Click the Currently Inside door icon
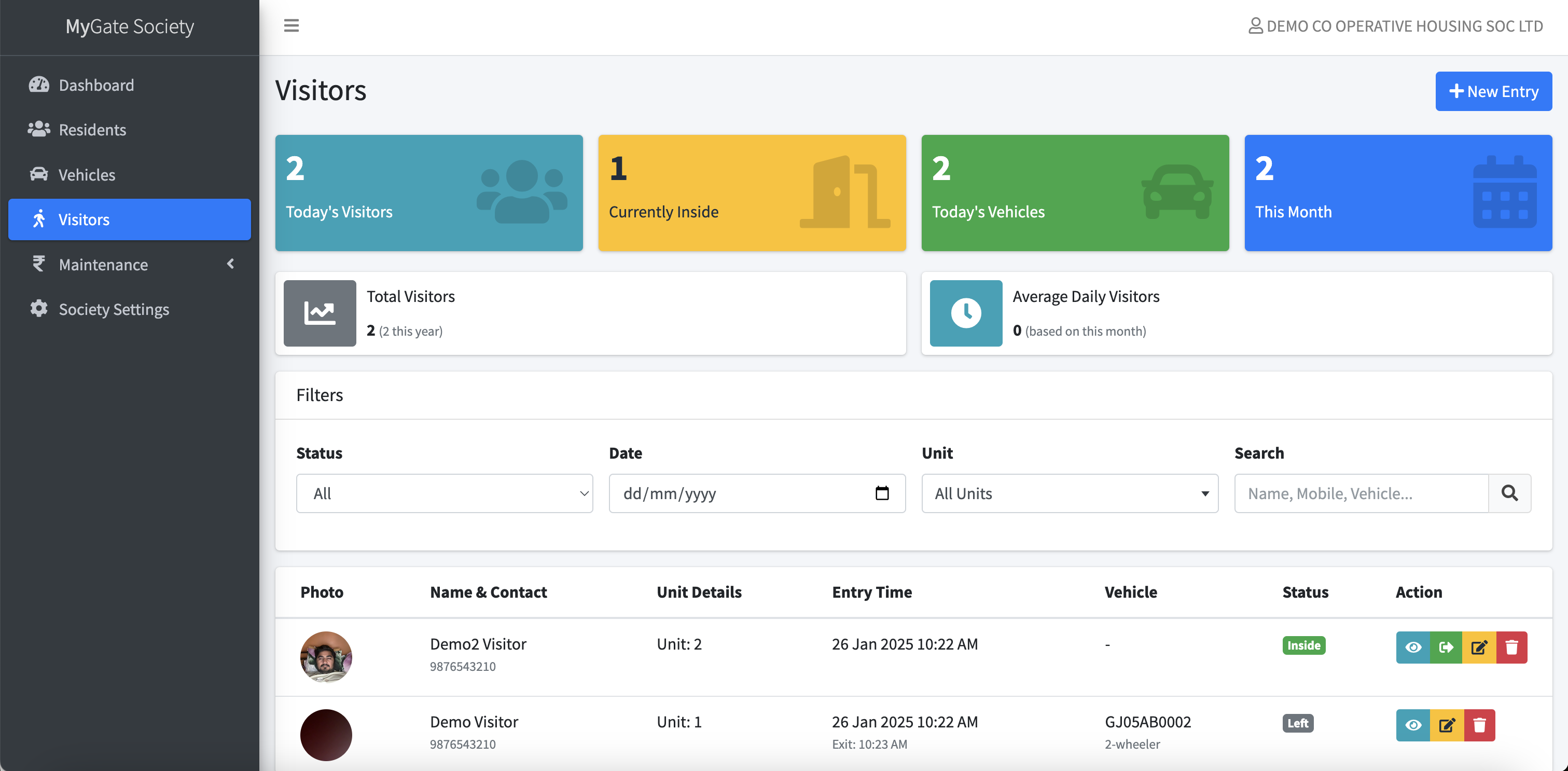This screenshot has height=771, width=1568. pos(845,192)
